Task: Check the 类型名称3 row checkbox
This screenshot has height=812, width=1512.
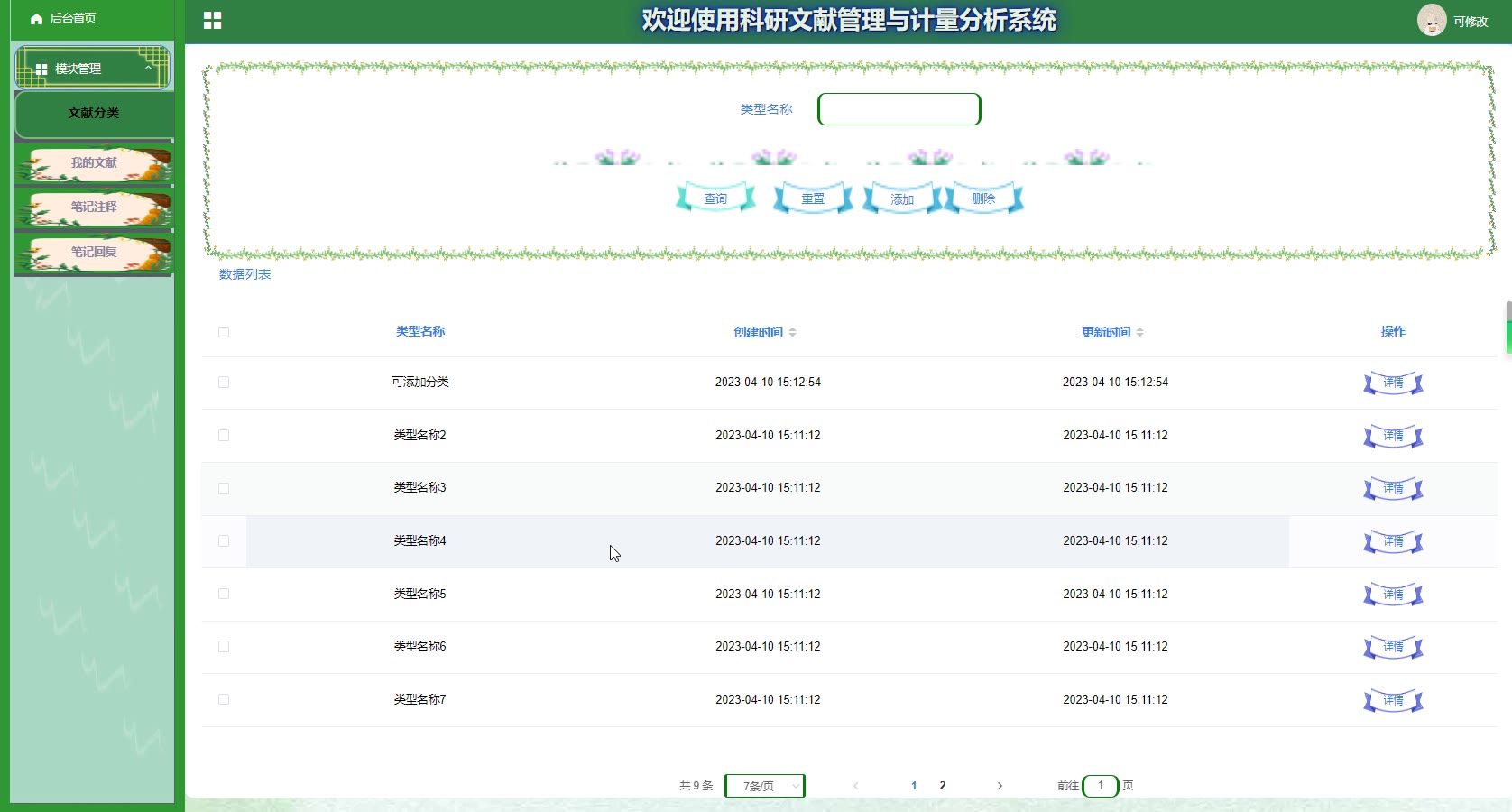Action: point(224,488)
